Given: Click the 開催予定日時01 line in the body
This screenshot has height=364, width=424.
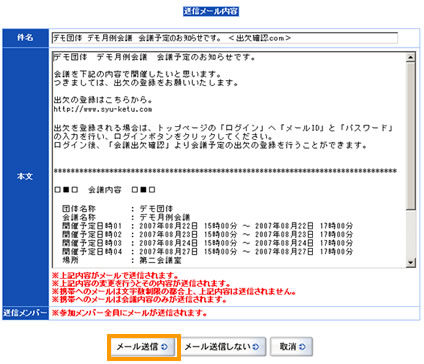Looking at the screenshot, I should 207,226.
